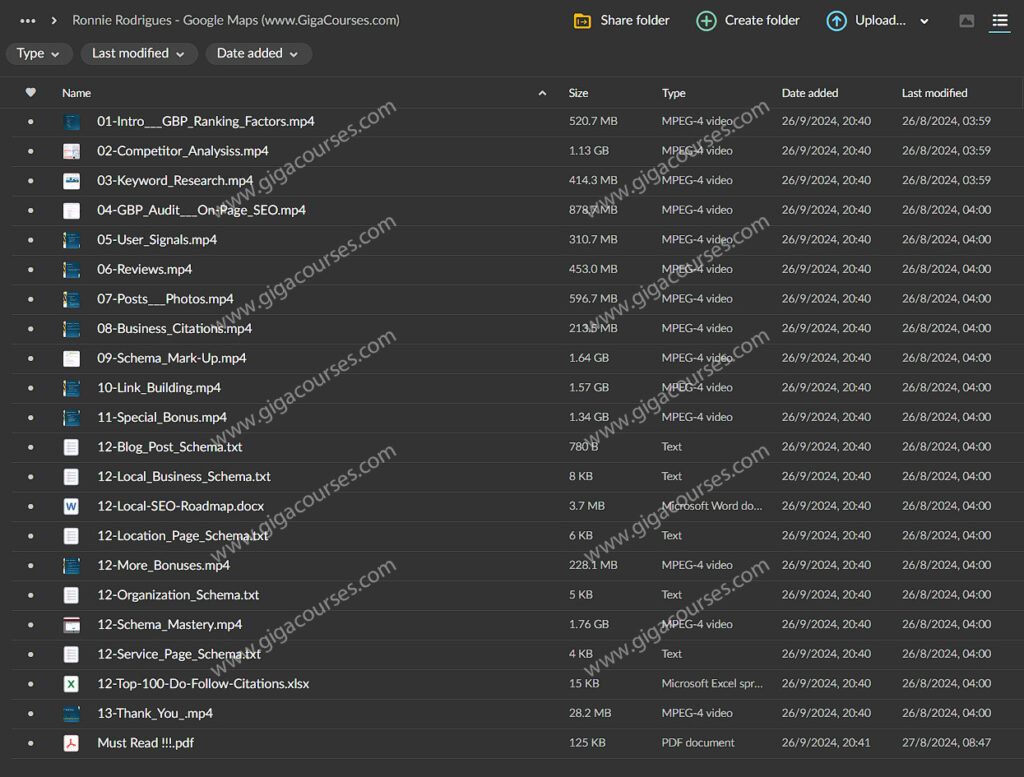The image size is (1024, 777).
Task: Expand the Upload options chevron
Action: [x=924, y=21]
